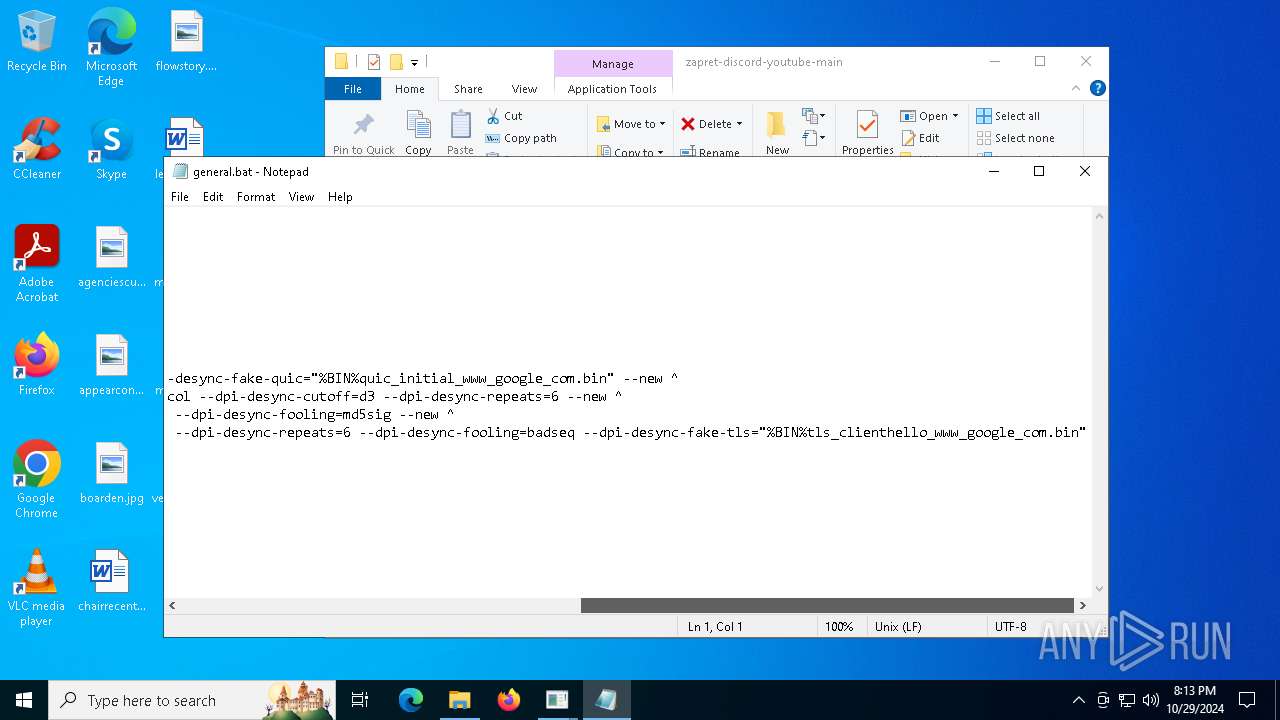Open Explorer File tab
1280x720 pixels.
pos(353,89)
